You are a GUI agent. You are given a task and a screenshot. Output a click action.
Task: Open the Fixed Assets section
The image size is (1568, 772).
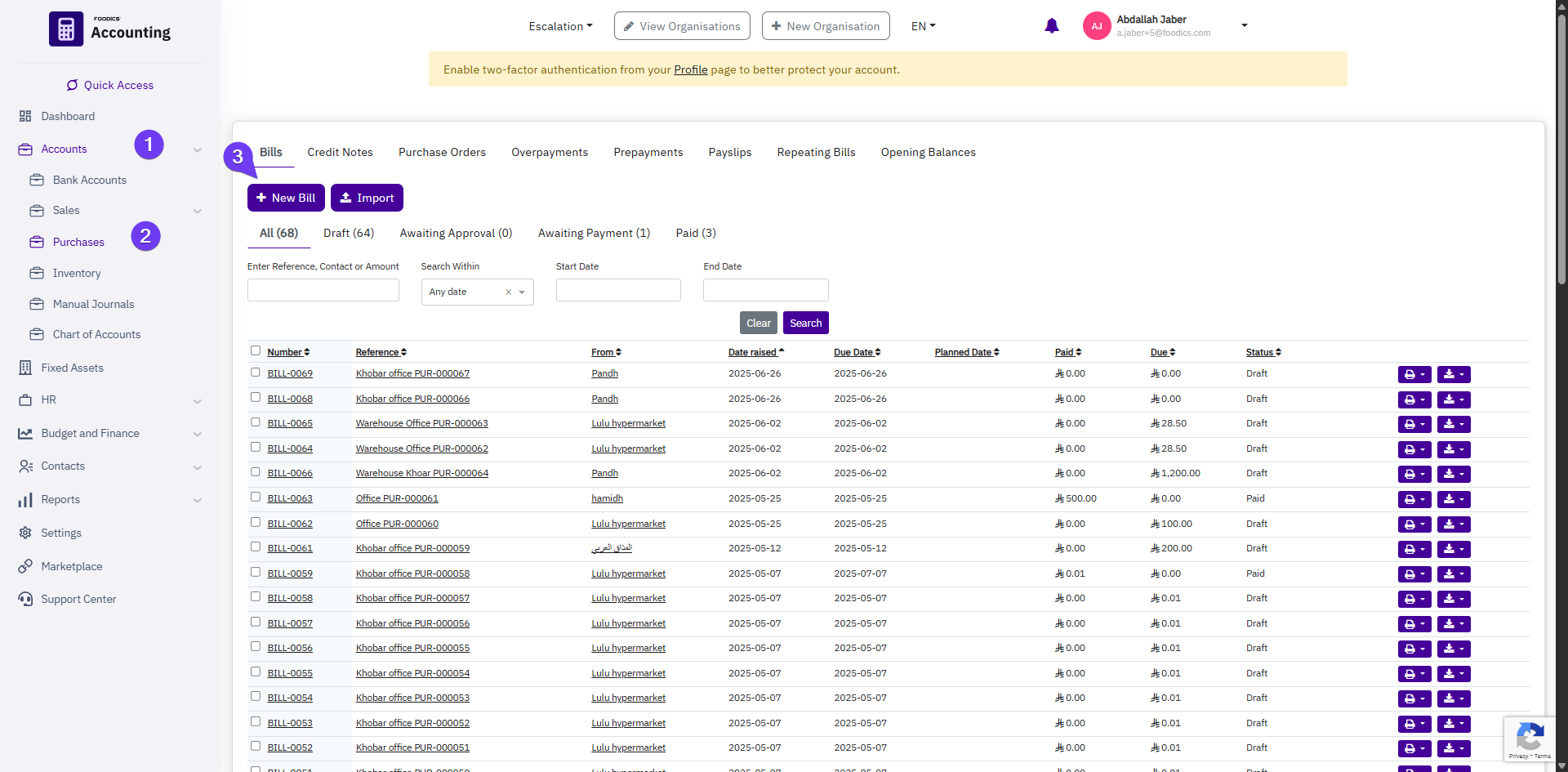point(72,368)
